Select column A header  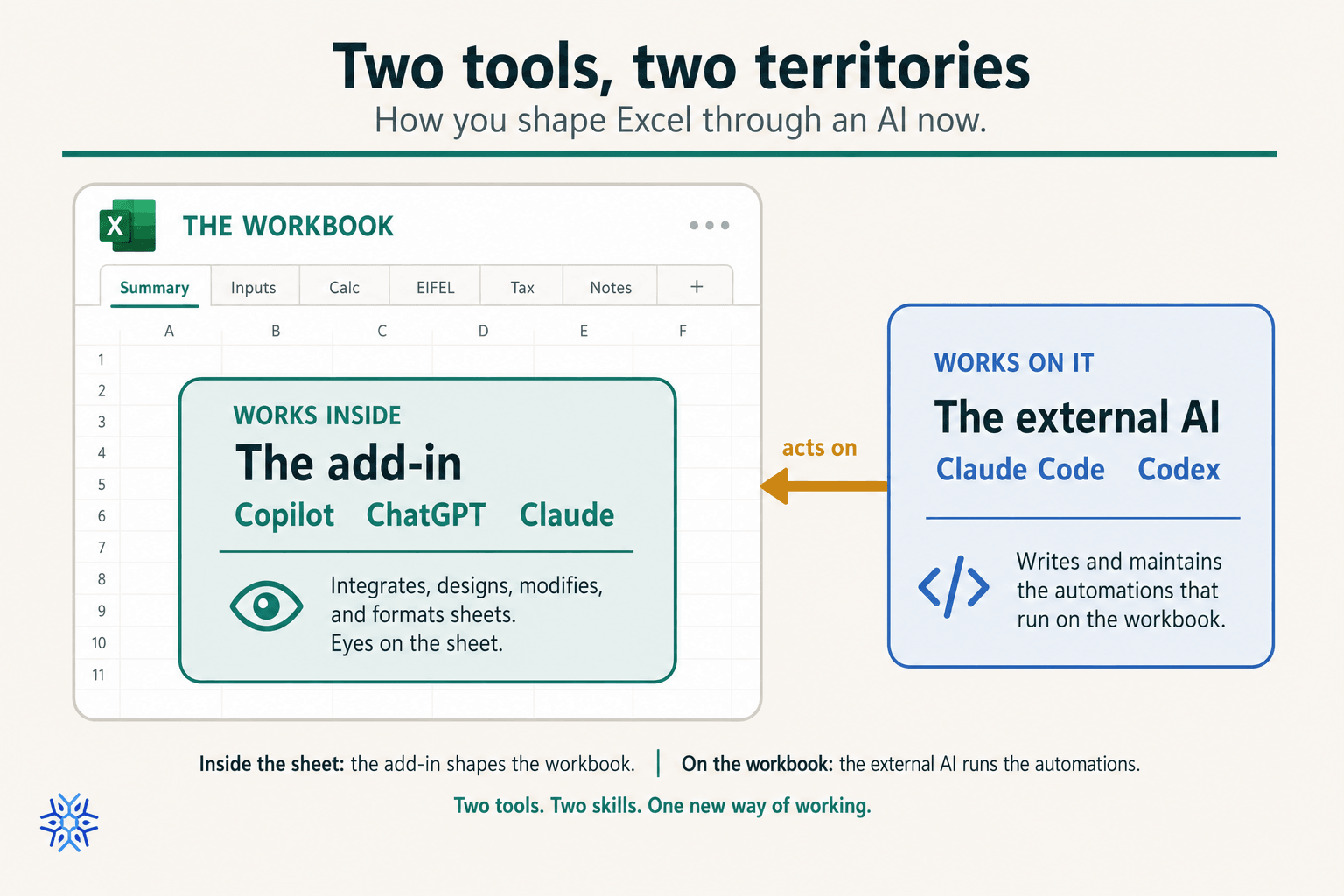pyautogui.click(x=169, y=331)
